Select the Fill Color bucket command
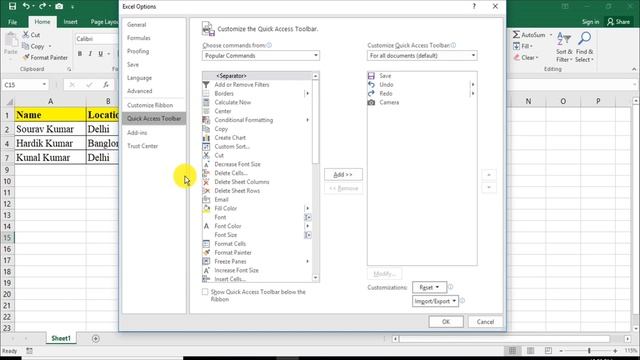 click(x=206, y=209)
